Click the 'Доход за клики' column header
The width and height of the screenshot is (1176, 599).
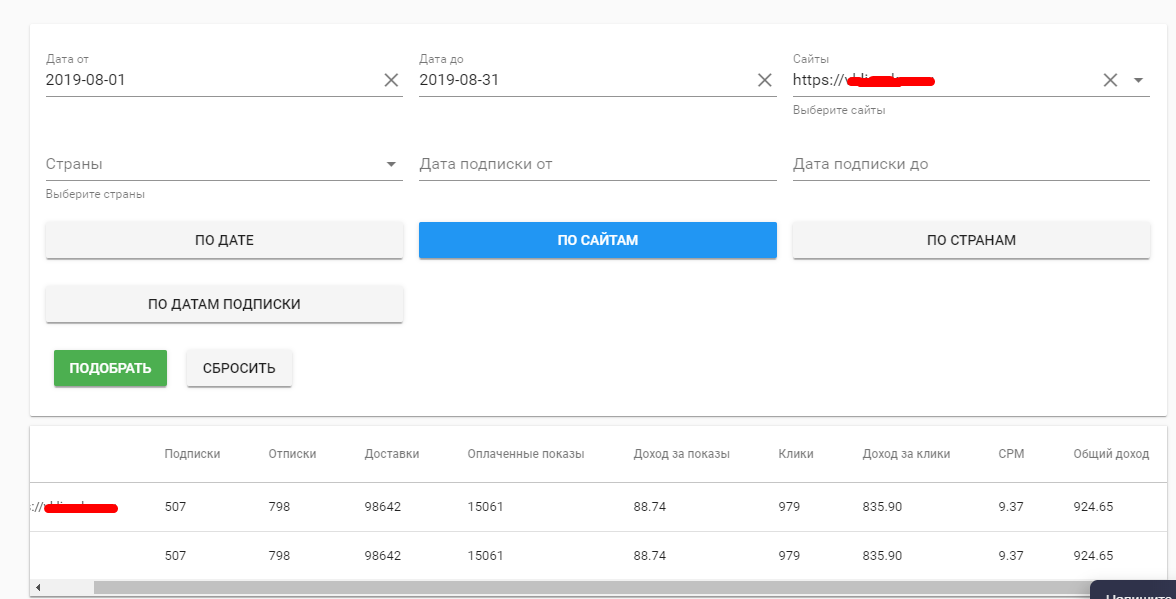(x=906, y=454)
